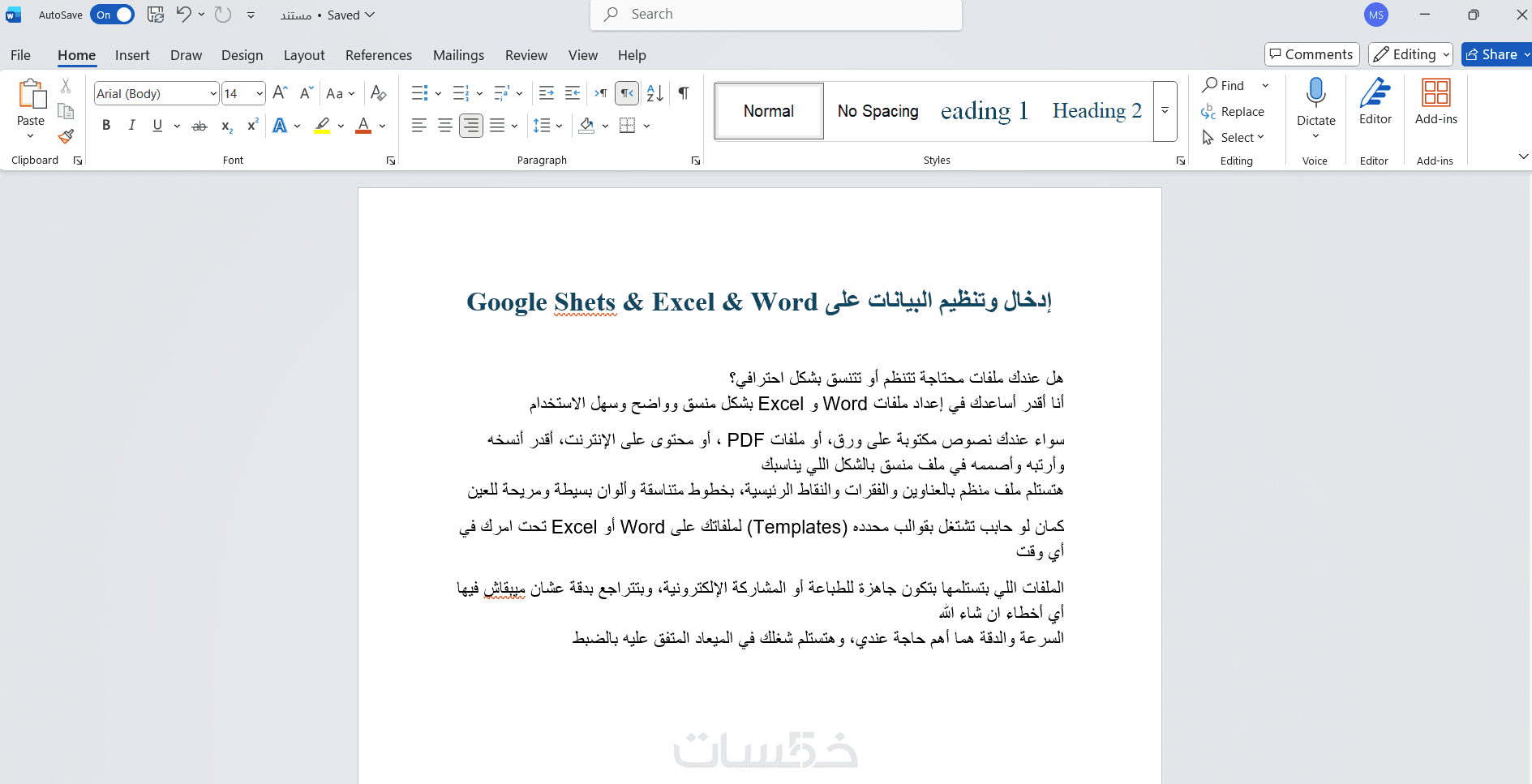This screenshot has height=784, width=1532.
Task: Open the font size dropdown
Action: point(260,94)
